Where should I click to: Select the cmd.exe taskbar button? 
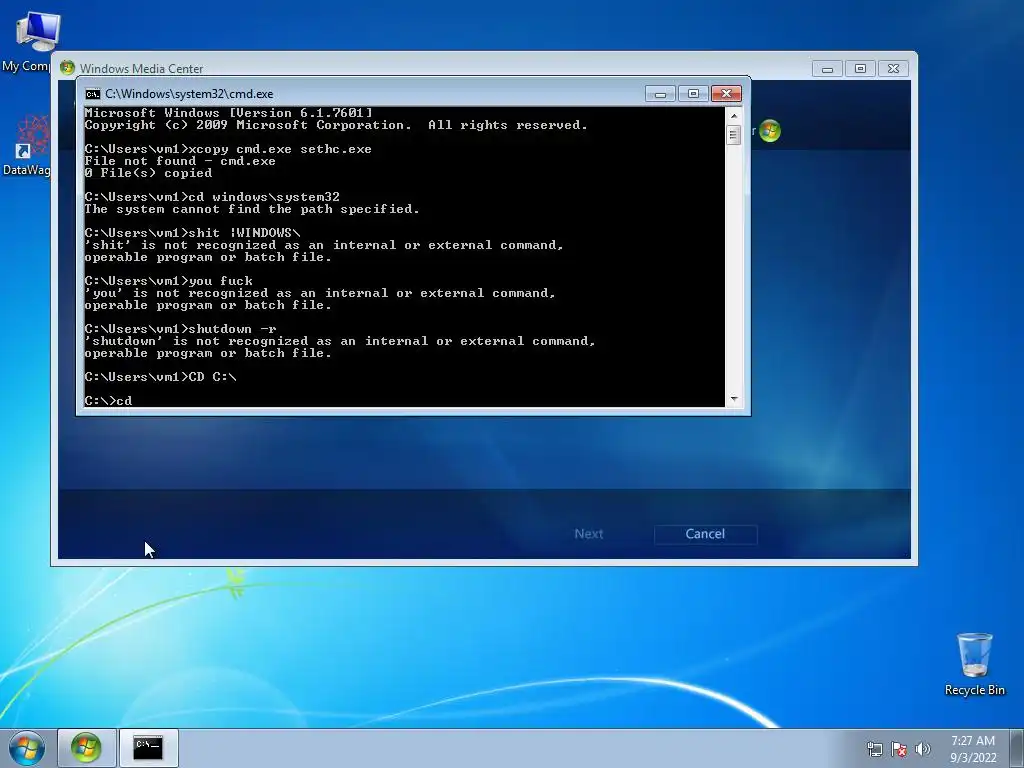point(148,748)
